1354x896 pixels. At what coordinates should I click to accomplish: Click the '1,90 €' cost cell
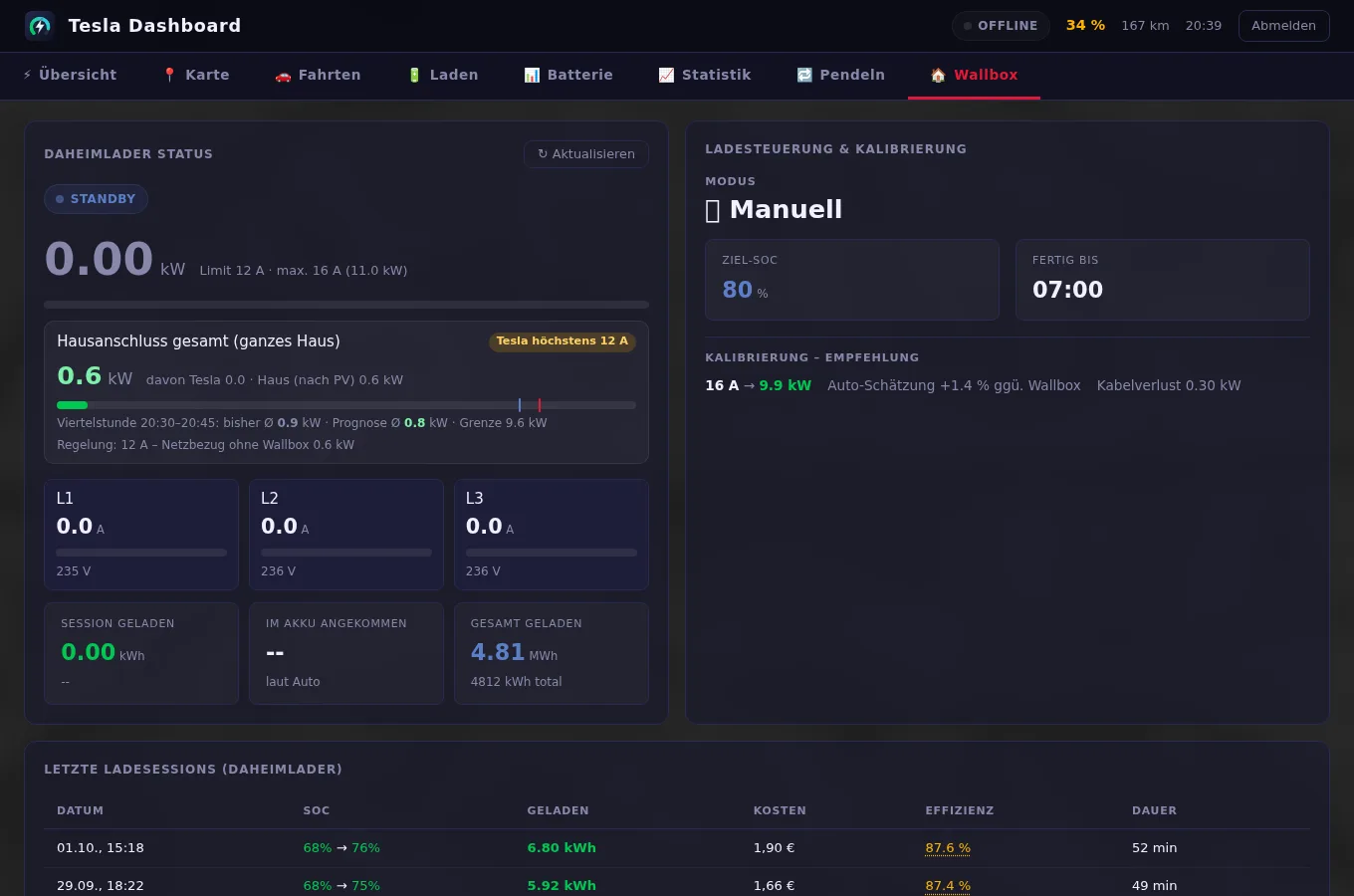coord(774,848)
